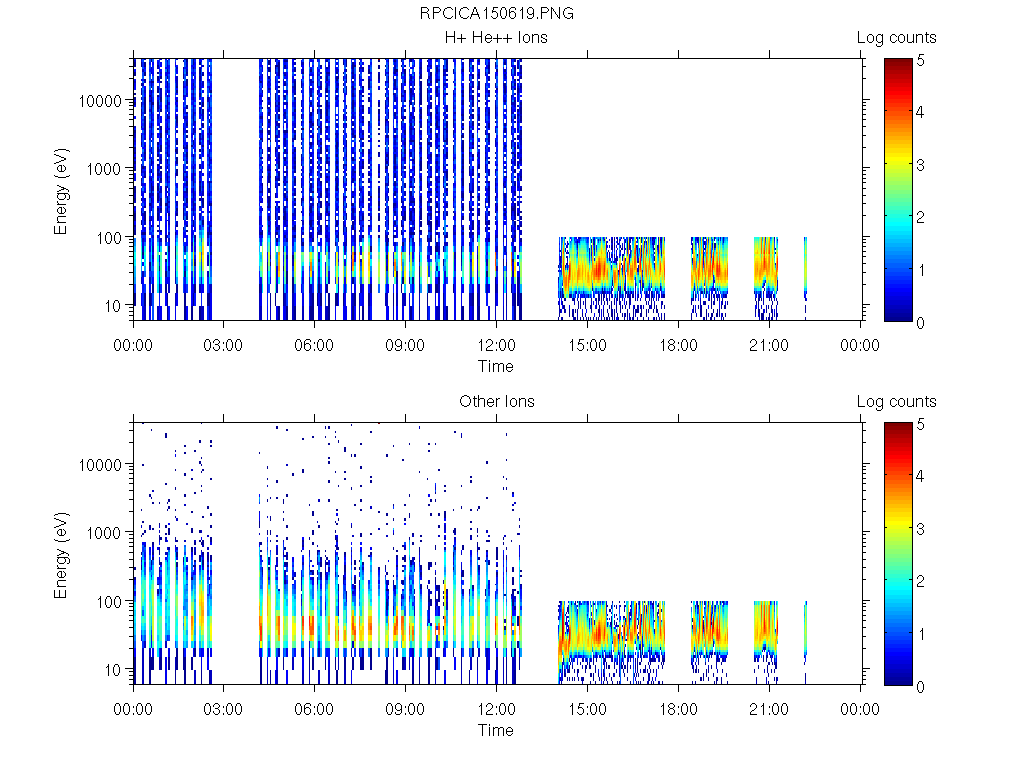Click the 06:00 tick label on the upper plot
This screenshot has height=768, width=1024.
tap(315, 346)
